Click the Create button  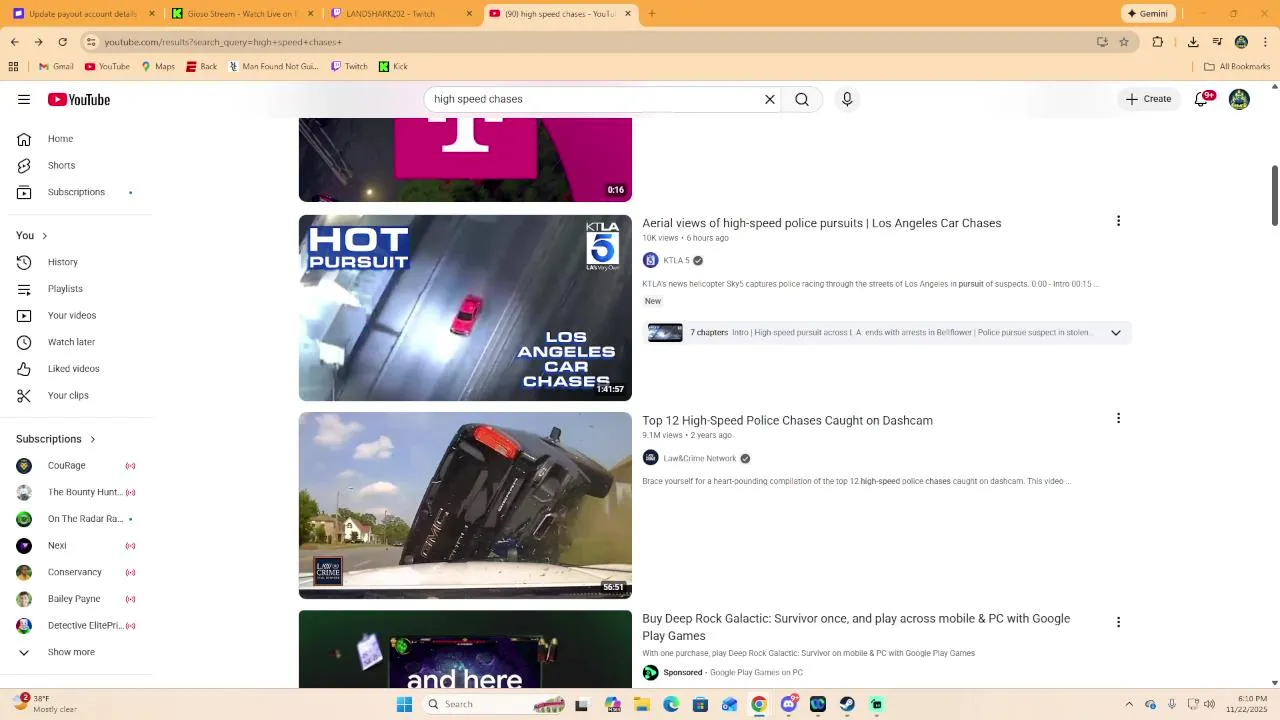1148,99
